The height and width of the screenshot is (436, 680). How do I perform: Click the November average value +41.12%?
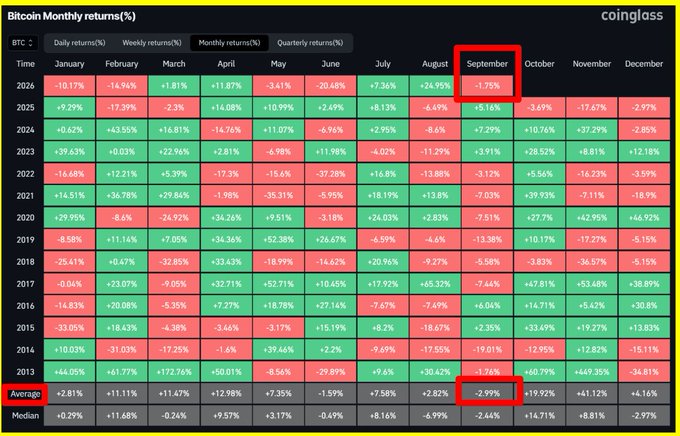592,394
